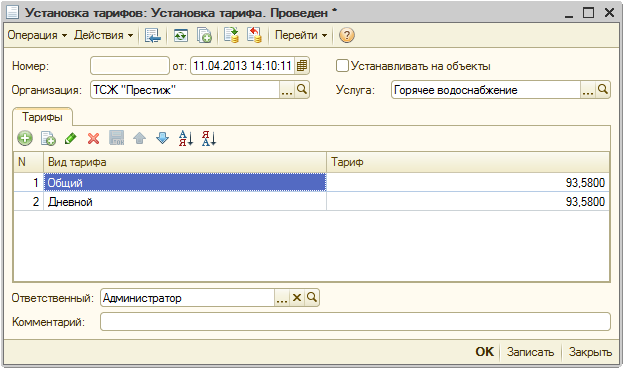This screenshot has width=623, height=368.
Task: Click the N column header
Action: coord(29,162)
